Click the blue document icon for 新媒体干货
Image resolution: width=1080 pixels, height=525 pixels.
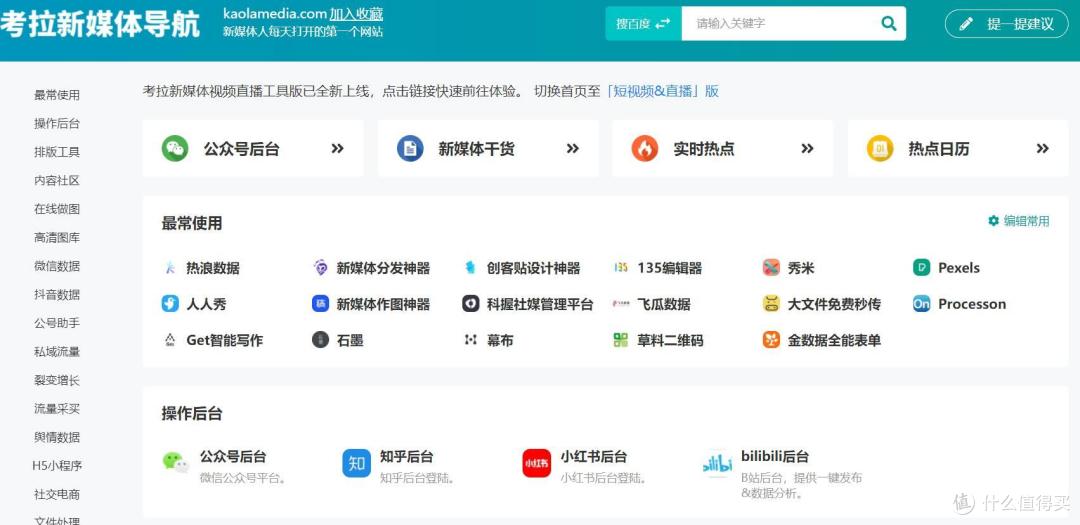tap(410, 149)
